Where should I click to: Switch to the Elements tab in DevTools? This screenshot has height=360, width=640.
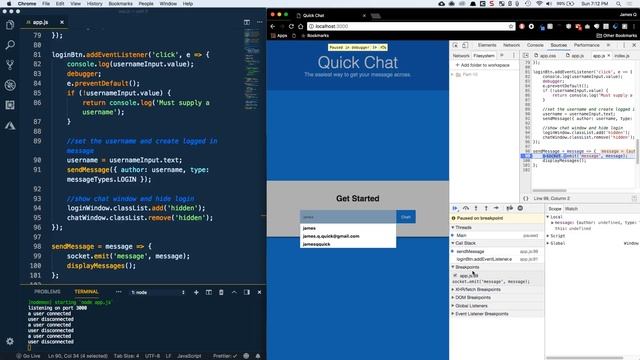(487, 45)
